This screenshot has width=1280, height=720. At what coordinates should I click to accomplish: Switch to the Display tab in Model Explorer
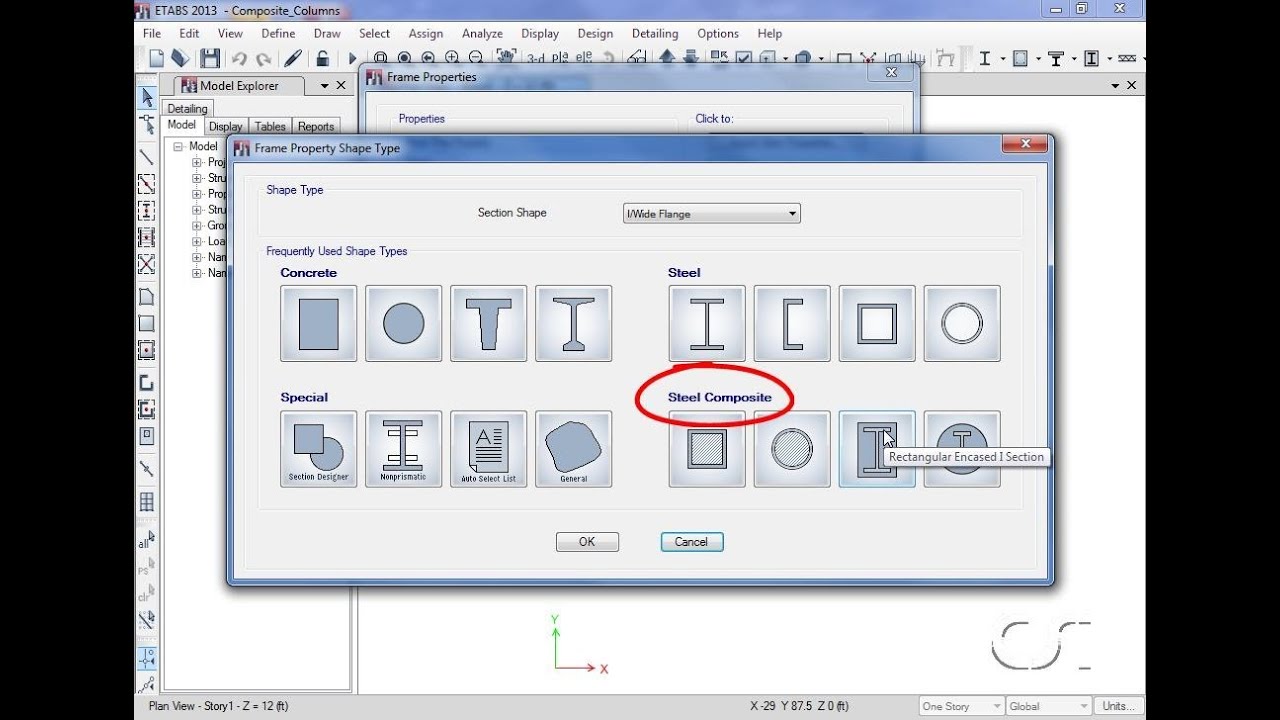click(x=226, y=127)
